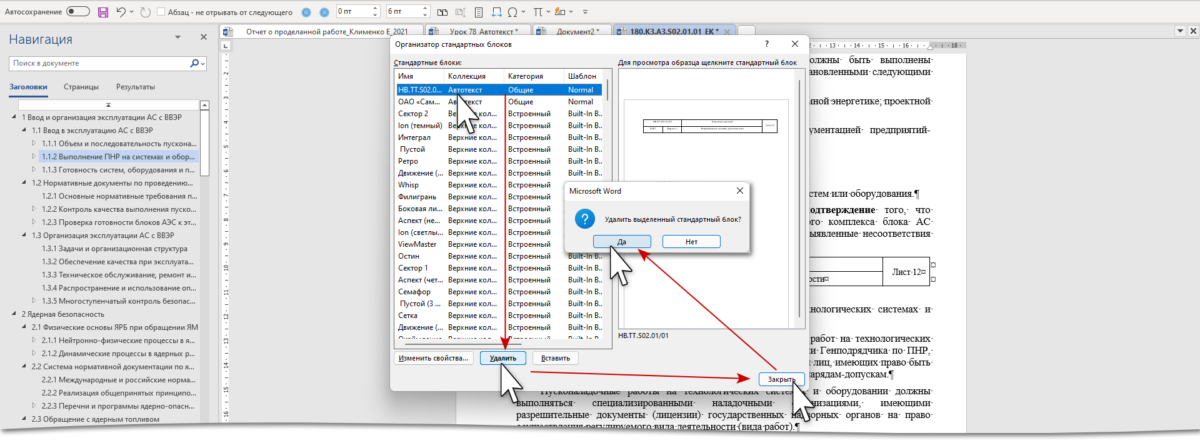
Task: Expand the '1.3.5 Многоступенчатый контроль' heading
Action: pos(35,300)
